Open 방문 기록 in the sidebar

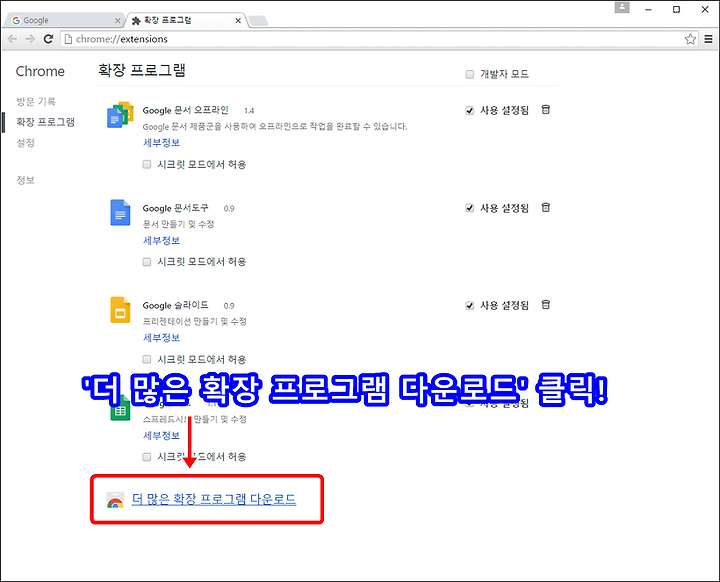(x=36, y=101)
